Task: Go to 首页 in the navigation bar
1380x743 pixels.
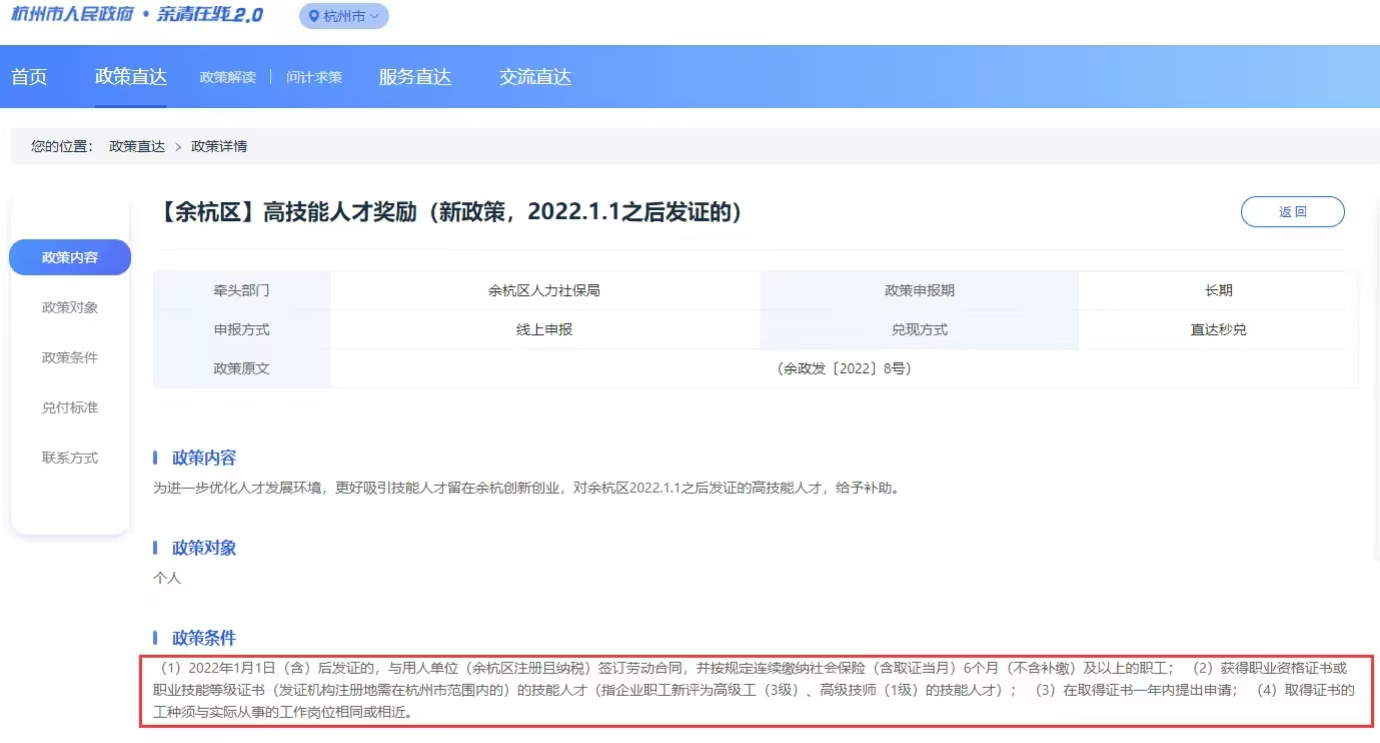Action: click(x=29, y=77)
